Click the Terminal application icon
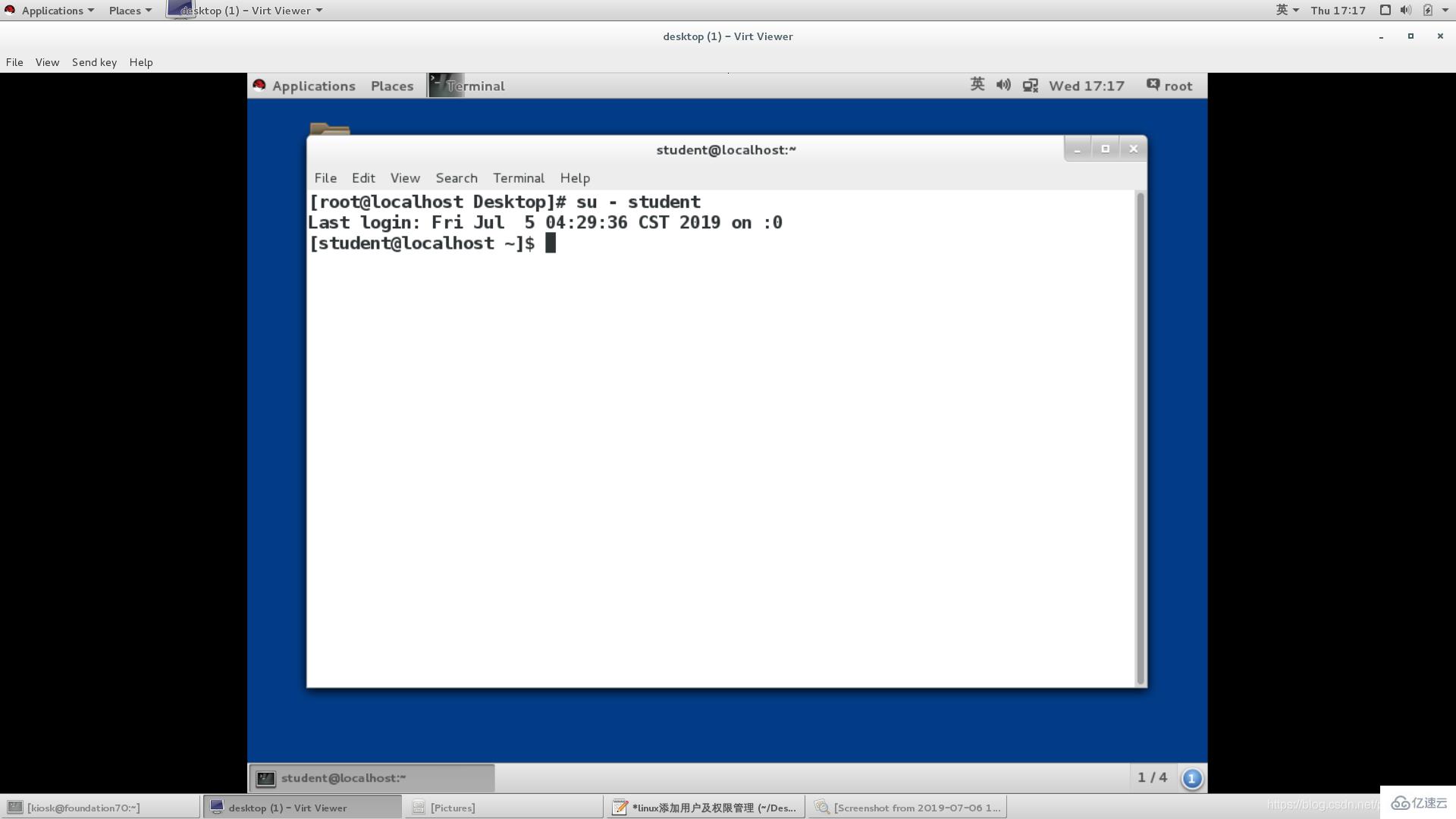 click(x=437, y=85)
